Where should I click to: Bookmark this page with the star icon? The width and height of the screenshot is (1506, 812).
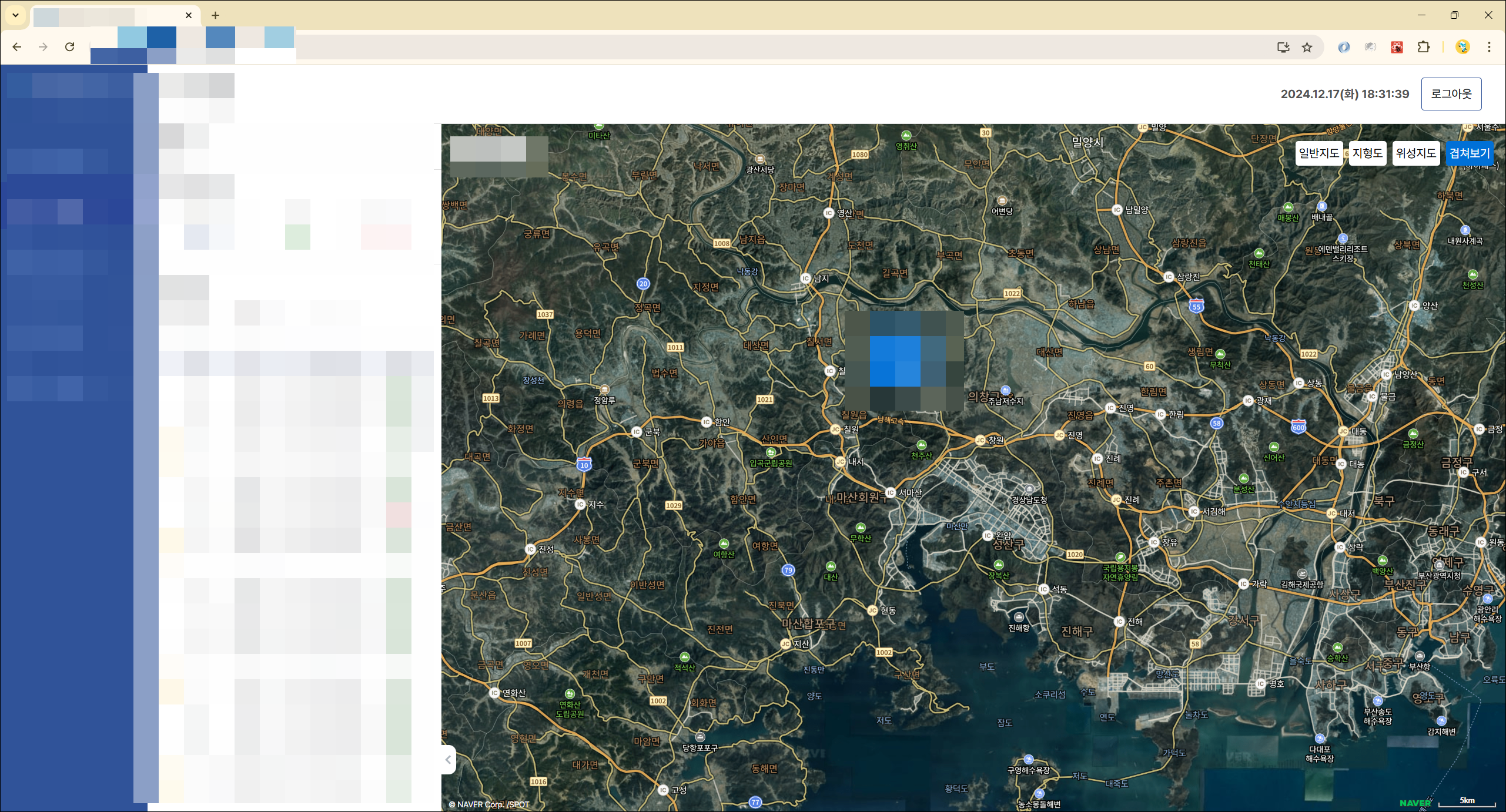point(1307,48)
